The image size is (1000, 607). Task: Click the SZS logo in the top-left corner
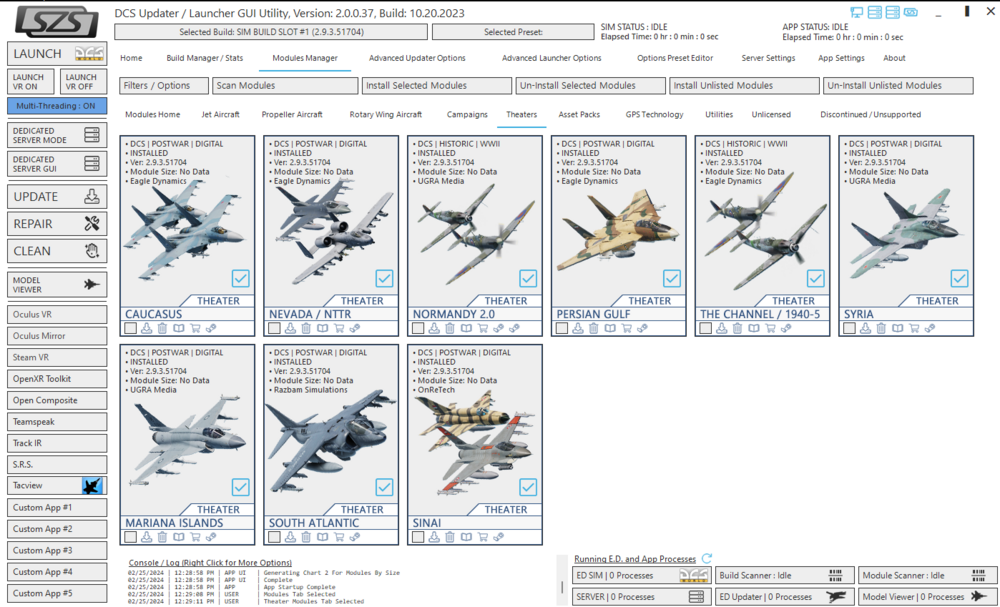[x=57, y=22]
